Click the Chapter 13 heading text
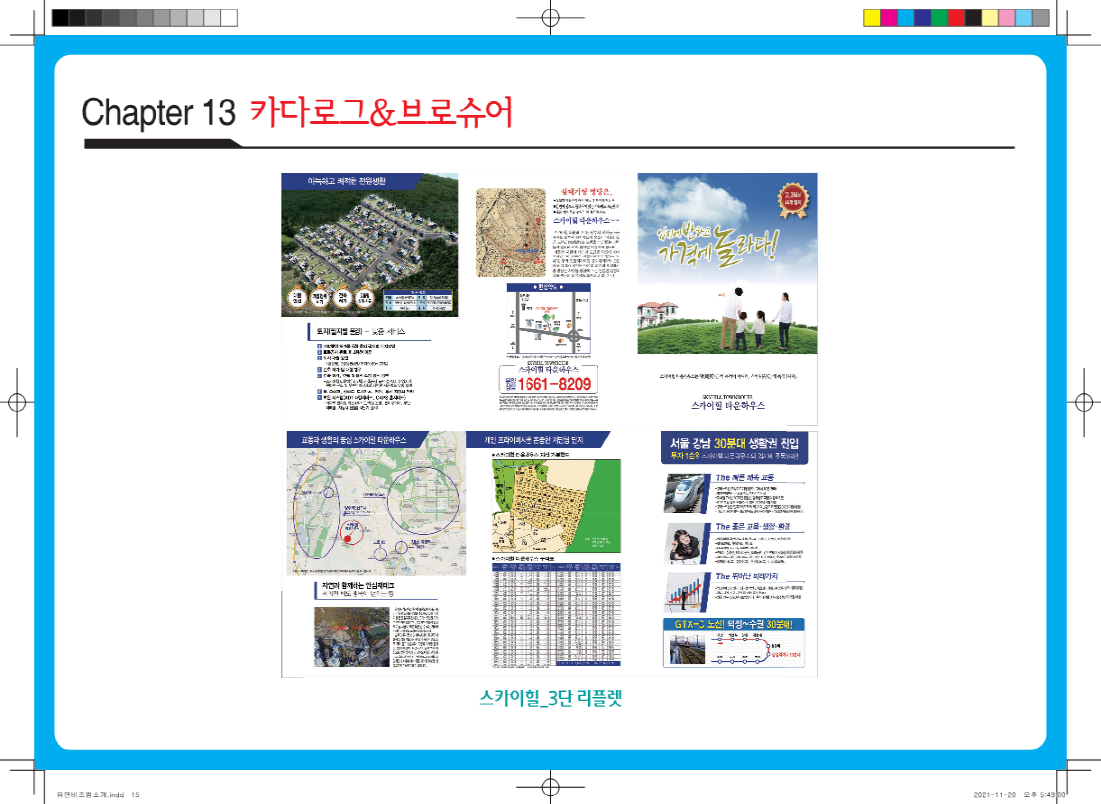Screen dimensions: 1101x804 [158, 112]
